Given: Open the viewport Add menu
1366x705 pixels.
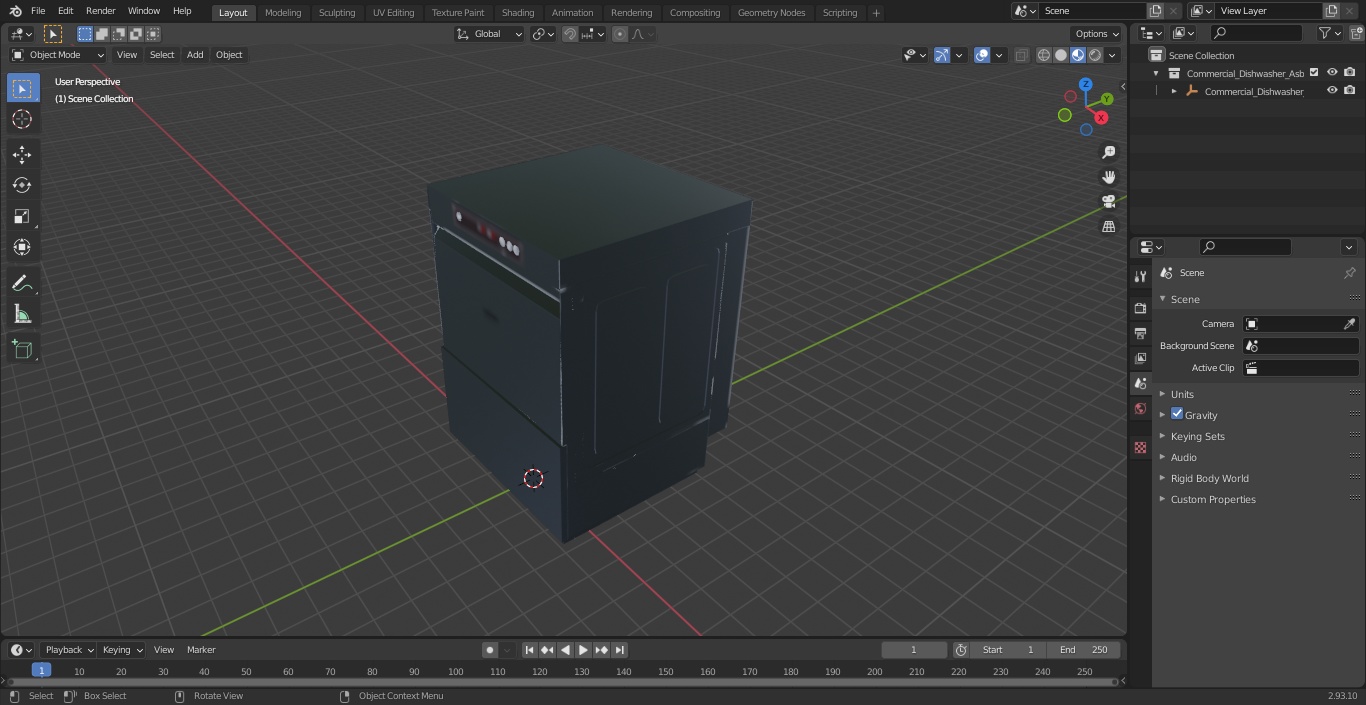Looking at the screenshot, I should tap(195, 55).
